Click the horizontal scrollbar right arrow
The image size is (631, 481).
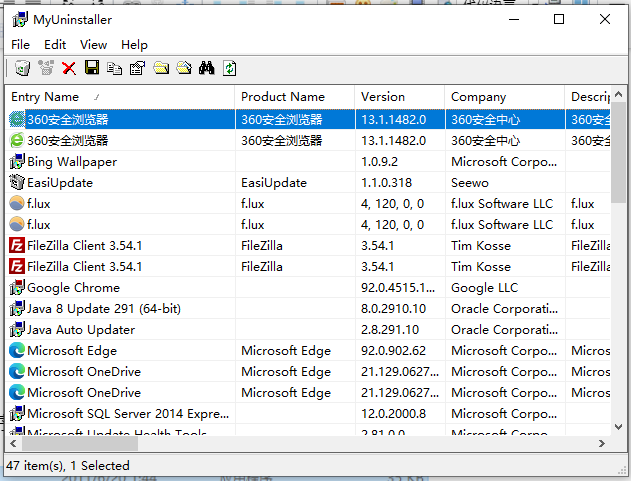pyautogui.click(x=601, y=442)
